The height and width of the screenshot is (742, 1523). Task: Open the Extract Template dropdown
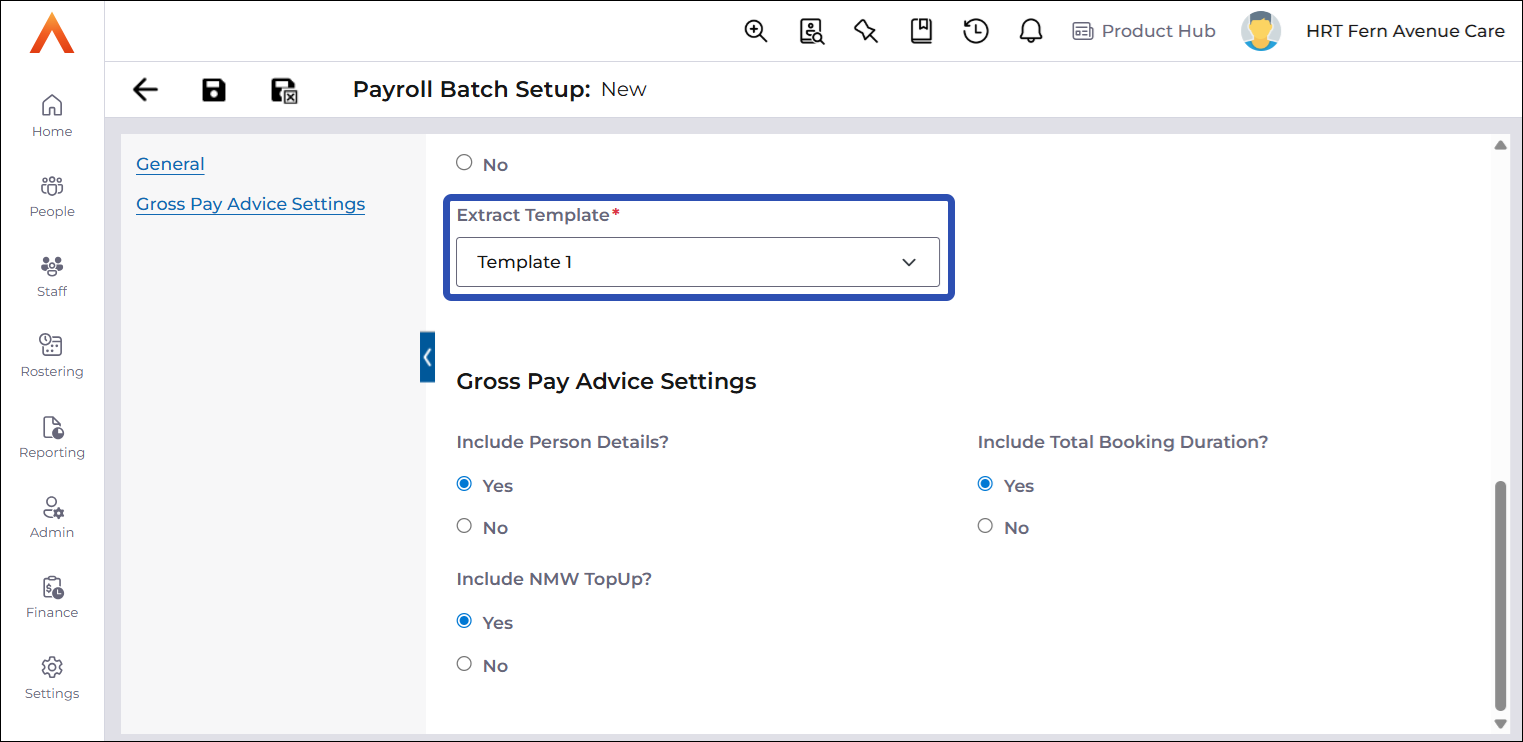click(697, 262)
